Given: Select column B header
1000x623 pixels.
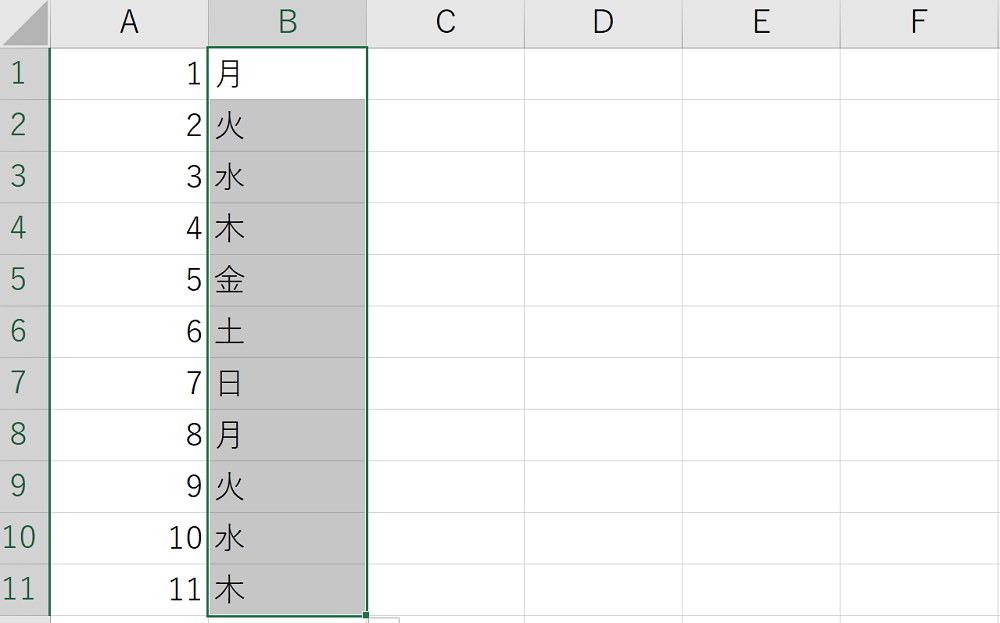Looking at the screenshot, I should [288, 23].
